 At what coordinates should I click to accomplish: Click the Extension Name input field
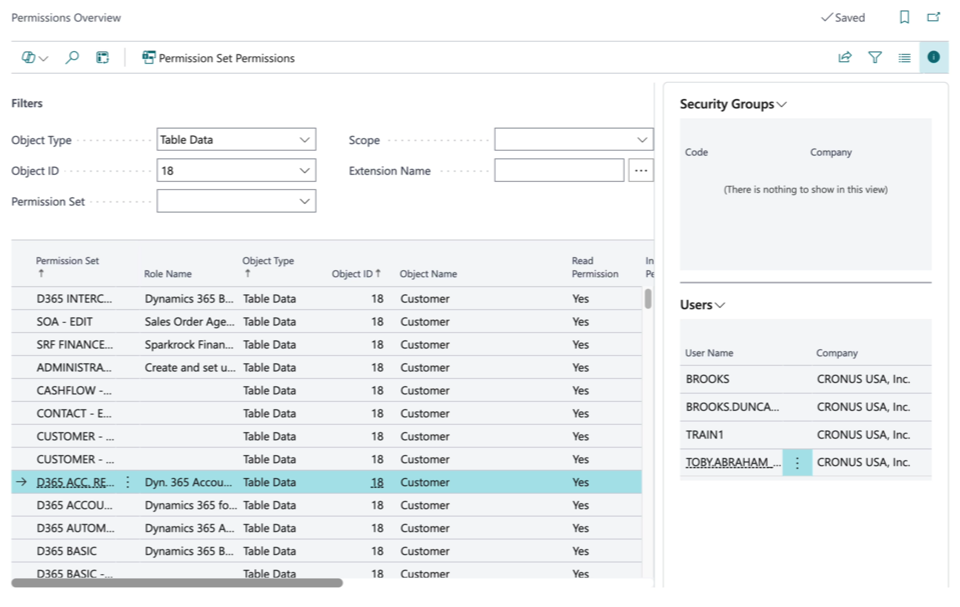click(559, 170)
